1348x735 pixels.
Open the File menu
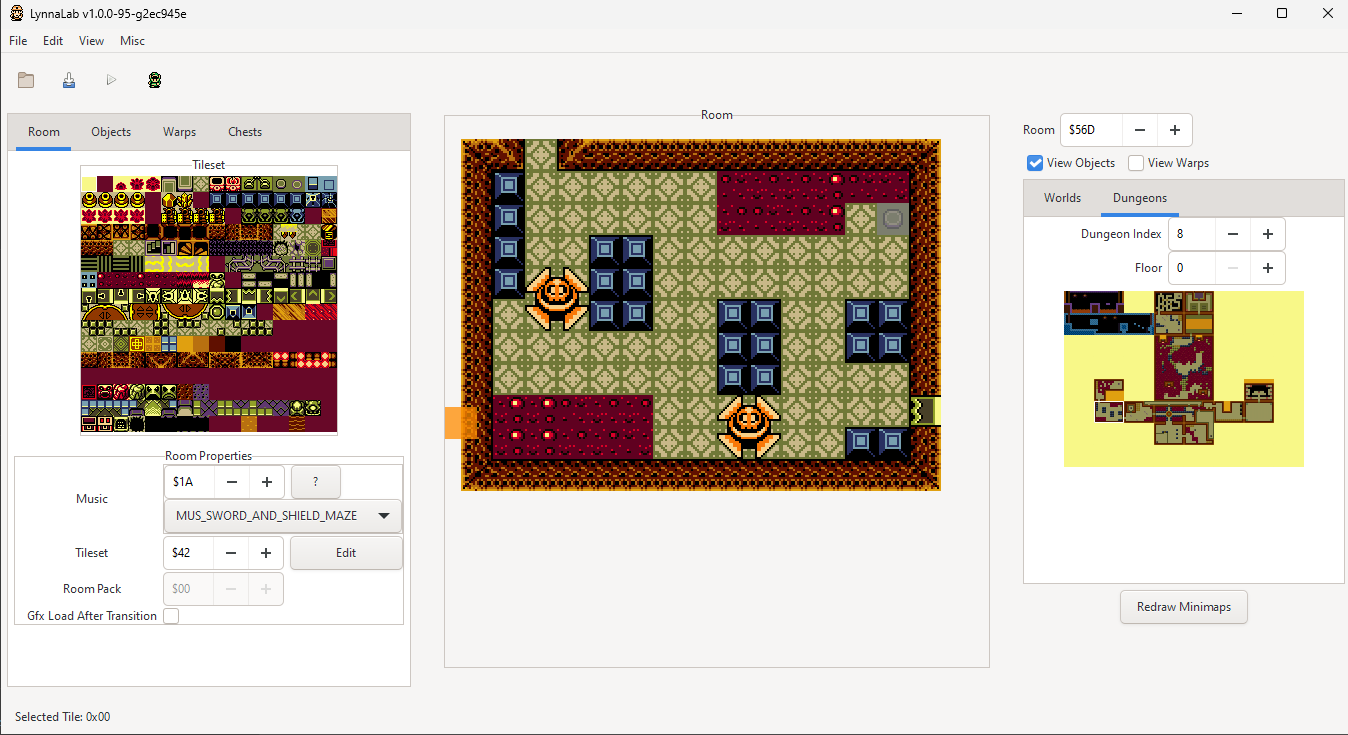click(18, 41)
